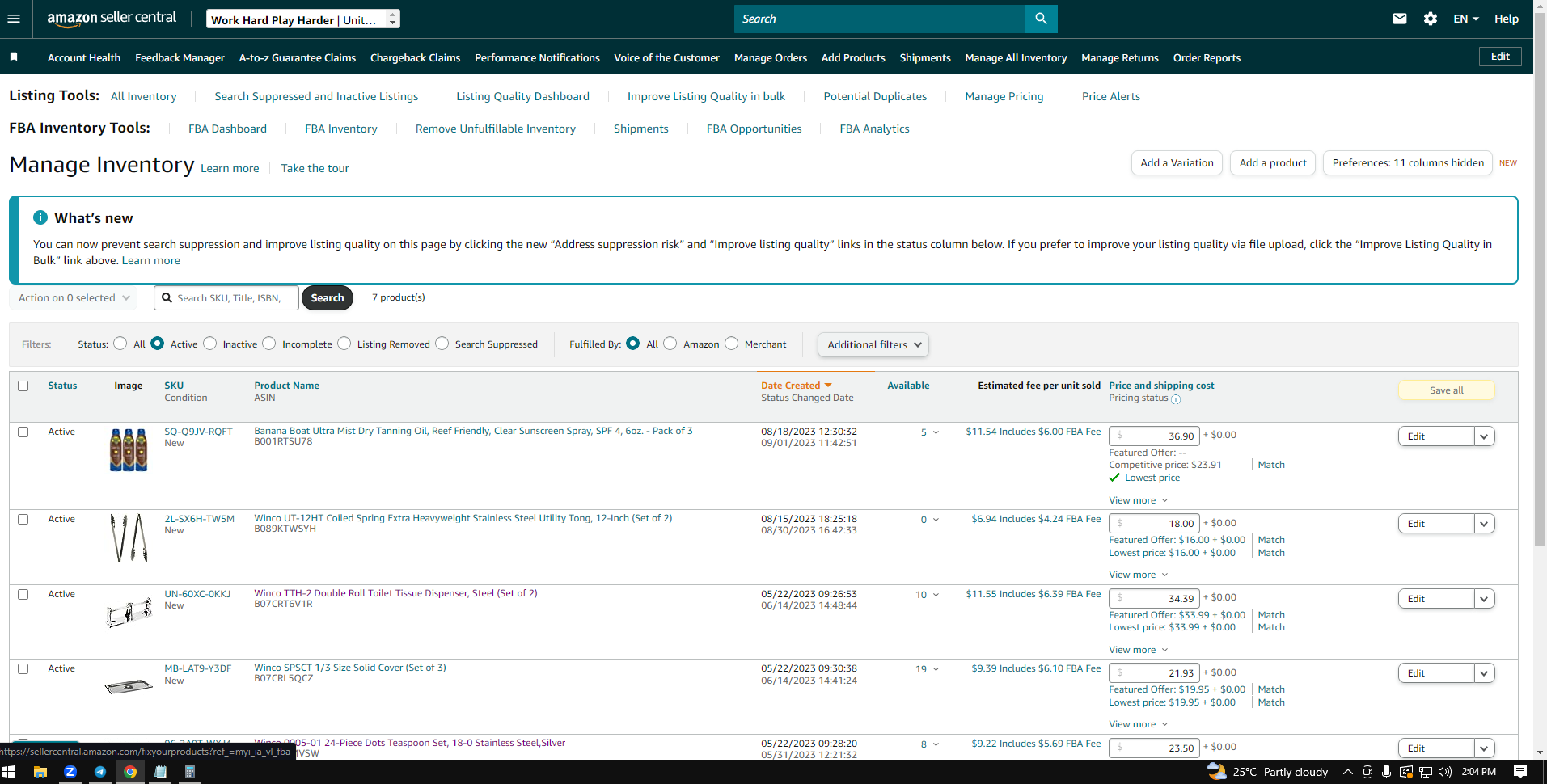Select the Search Suppressed radio button

point(442,344)
